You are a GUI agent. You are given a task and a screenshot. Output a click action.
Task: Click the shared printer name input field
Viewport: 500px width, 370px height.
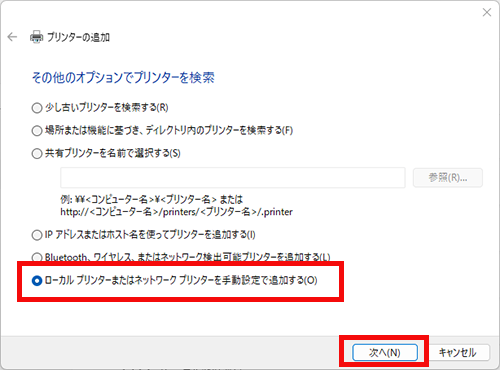coord(233,178)
